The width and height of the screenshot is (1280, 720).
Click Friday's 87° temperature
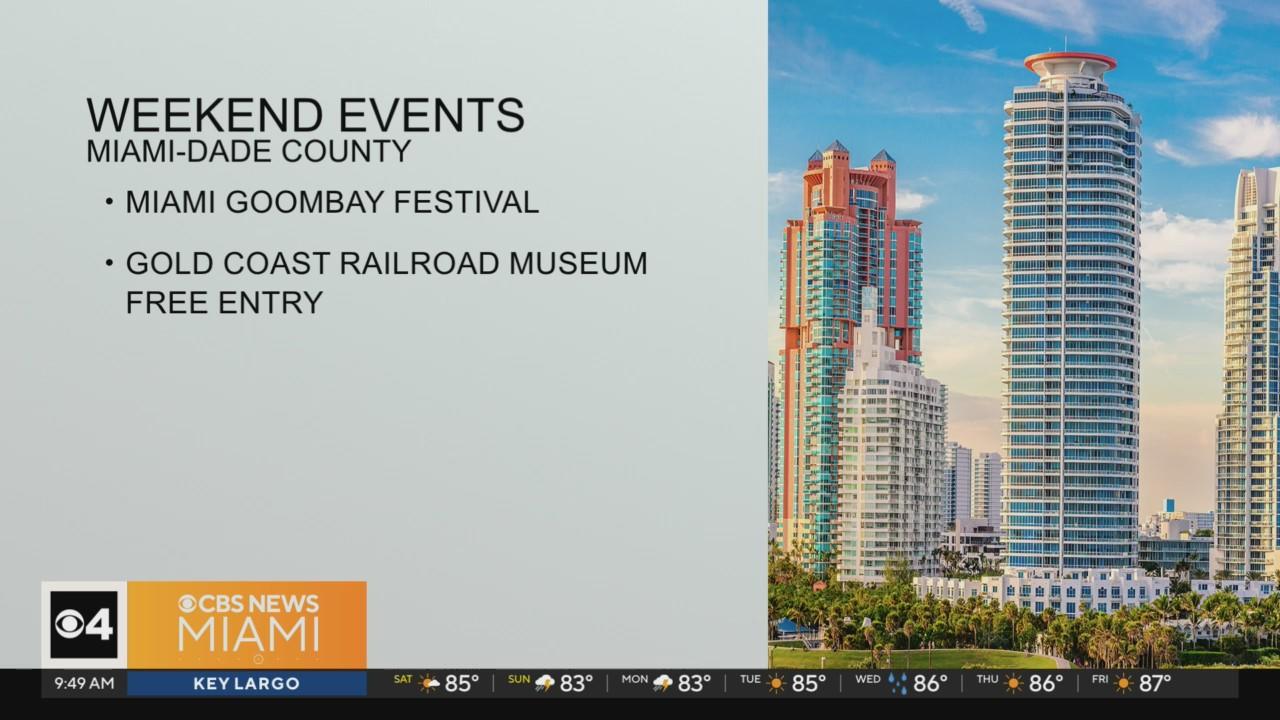pos(1155,684)
